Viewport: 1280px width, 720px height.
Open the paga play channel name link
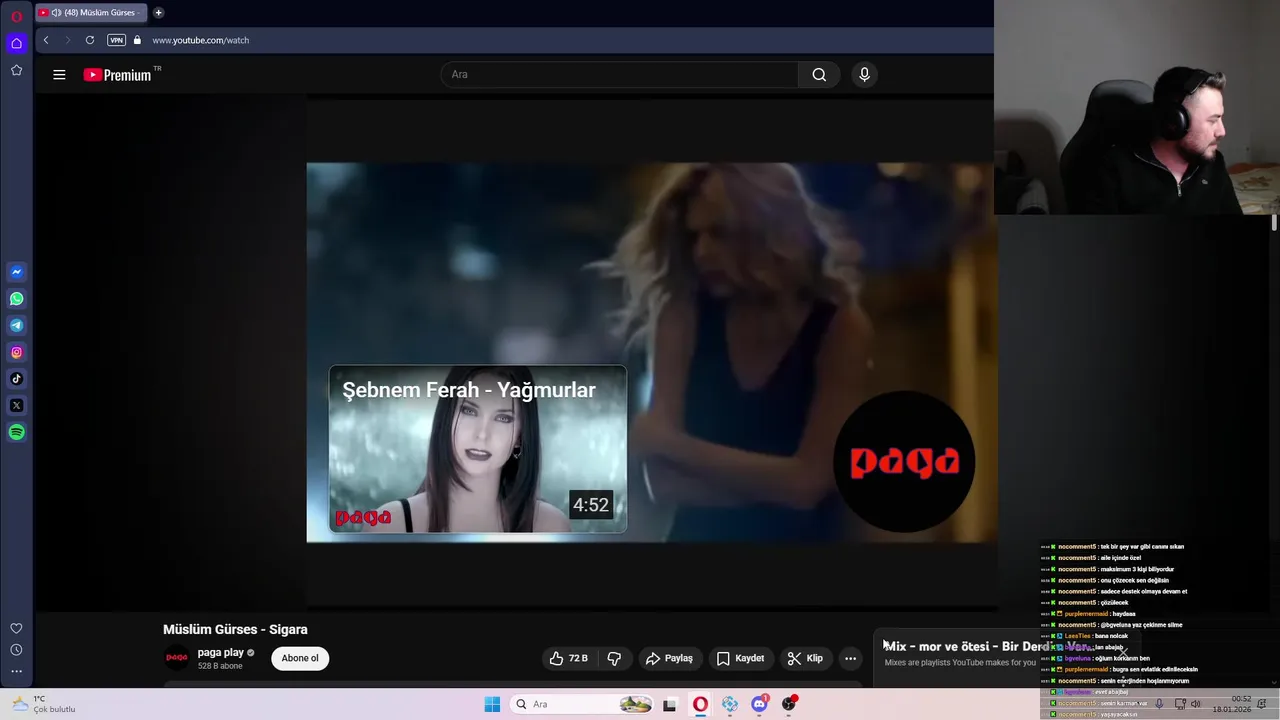[x=221, y=652]
